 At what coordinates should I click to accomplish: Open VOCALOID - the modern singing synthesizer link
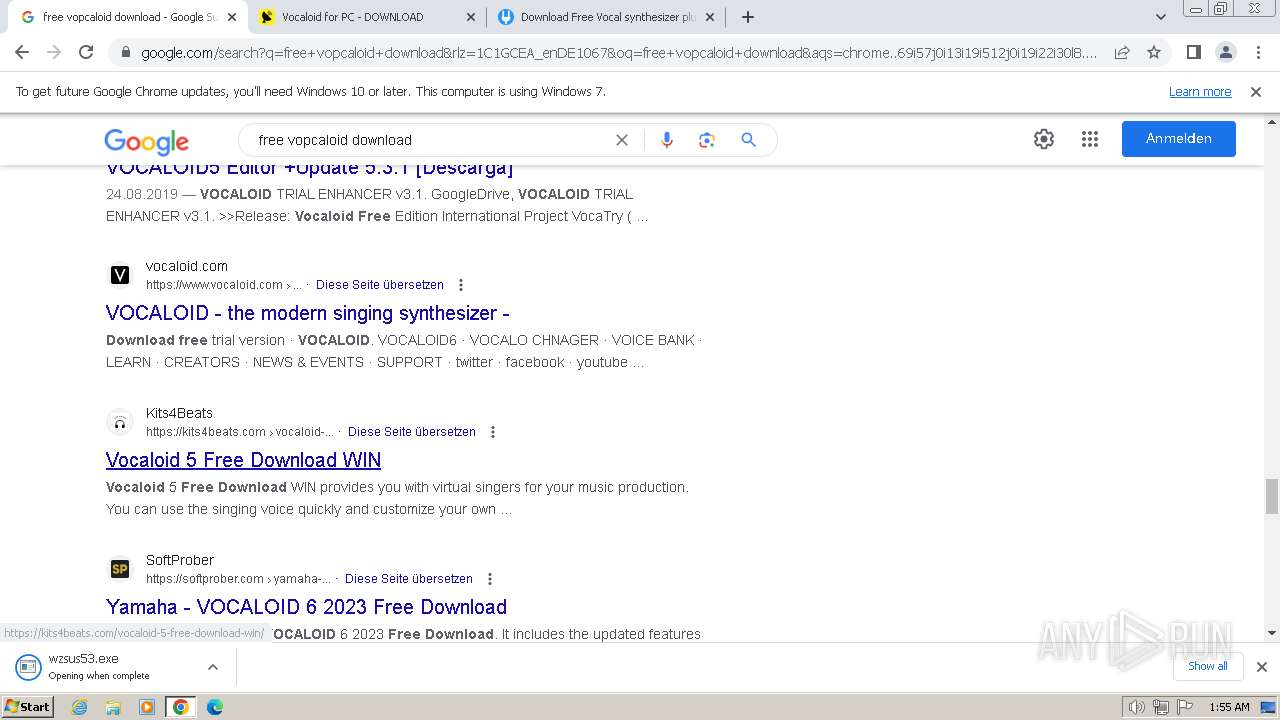308,313
